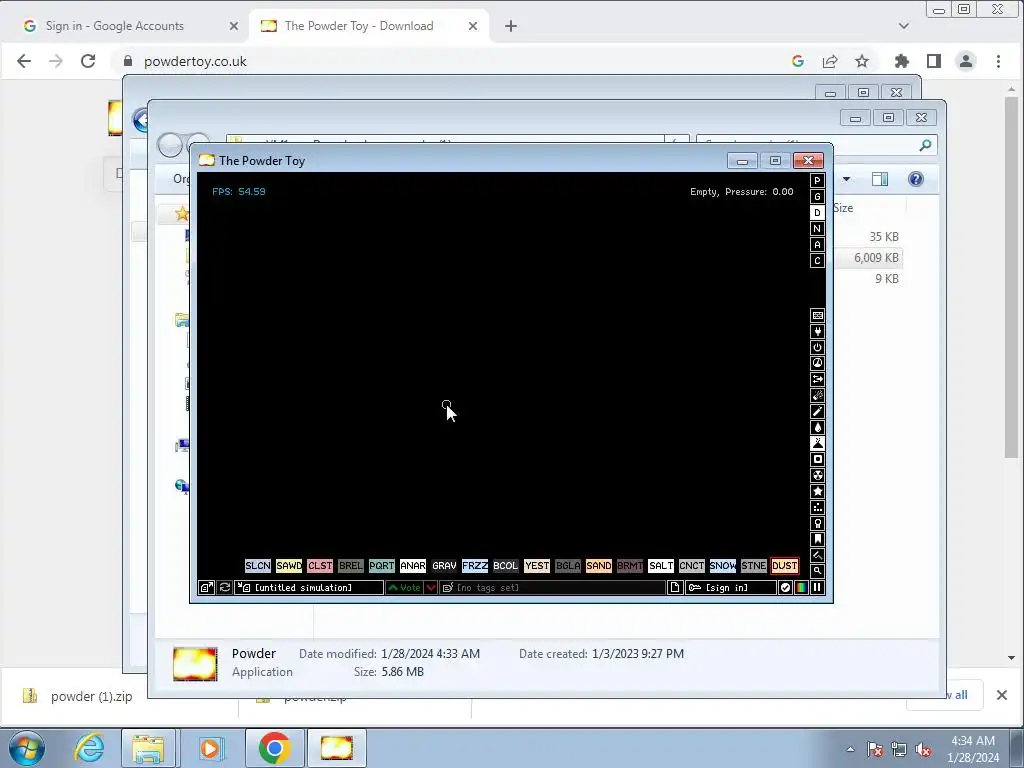Click the red downvote arrow button
The height and width of the screenshot is (768, 1024).
(x=430, y=588)
